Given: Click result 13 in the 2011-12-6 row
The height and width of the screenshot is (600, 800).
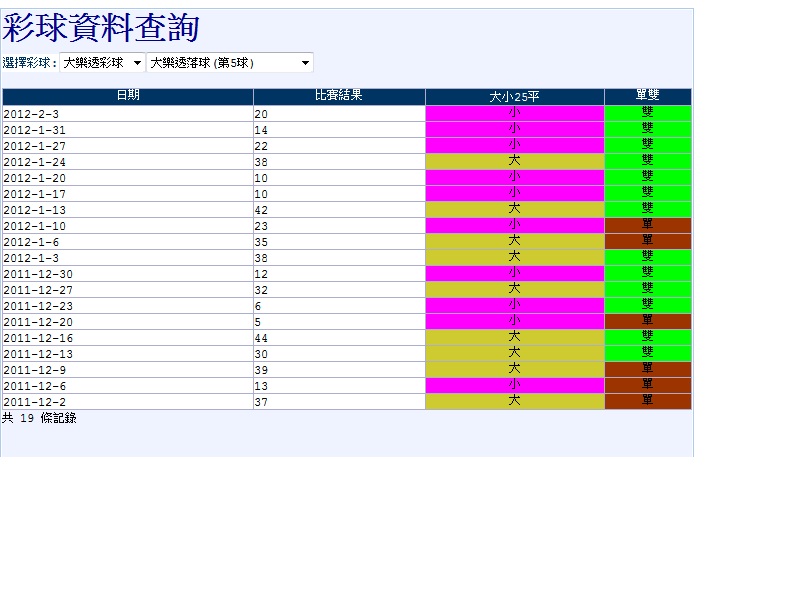Looking at the screenshot, I should click(x=339, y=386).
